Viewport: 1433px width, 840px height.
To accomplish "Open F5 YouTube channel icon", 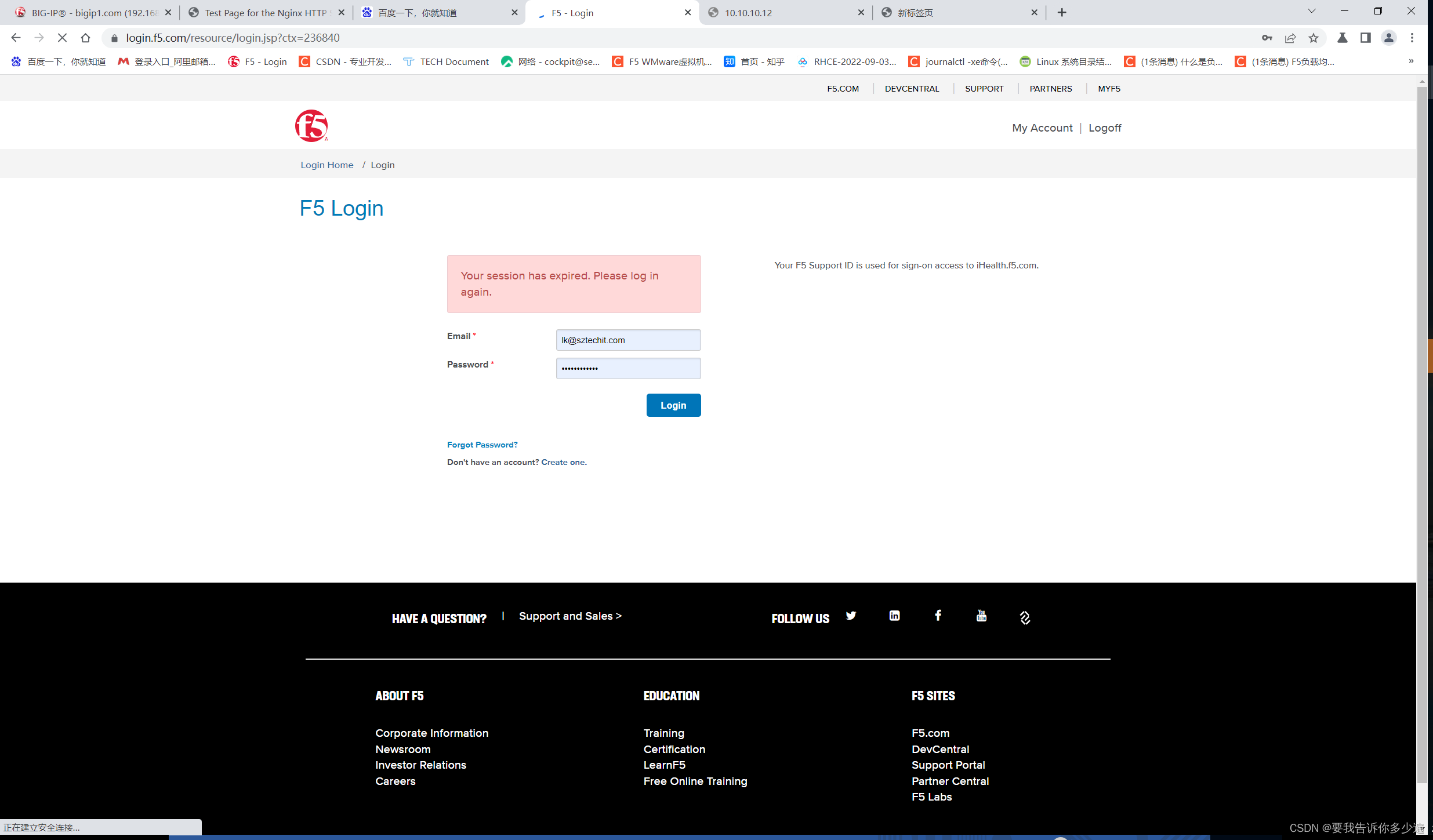I will (981, 616).
